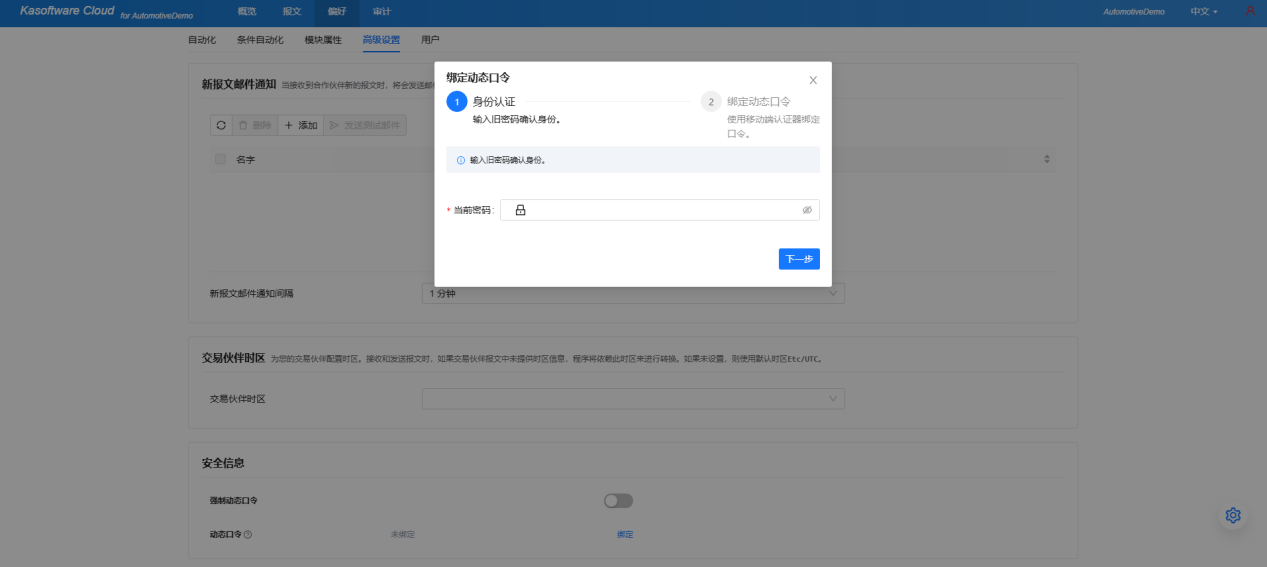Open the 中文 language dropdown
Screen dimensions: 1267x567
coord(1203,12)
